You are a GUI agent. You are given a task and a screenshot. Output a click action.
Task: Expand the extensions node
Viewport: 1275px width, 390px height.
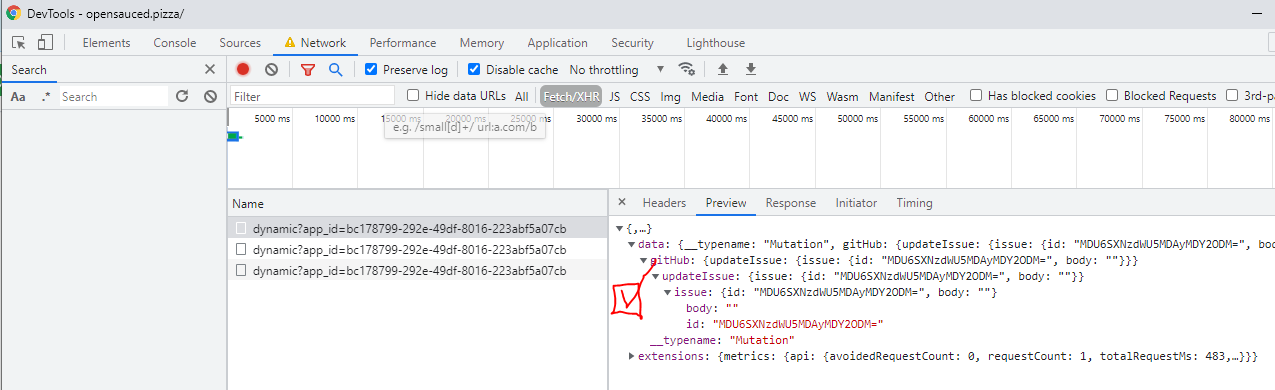click(x=631, y=356)
